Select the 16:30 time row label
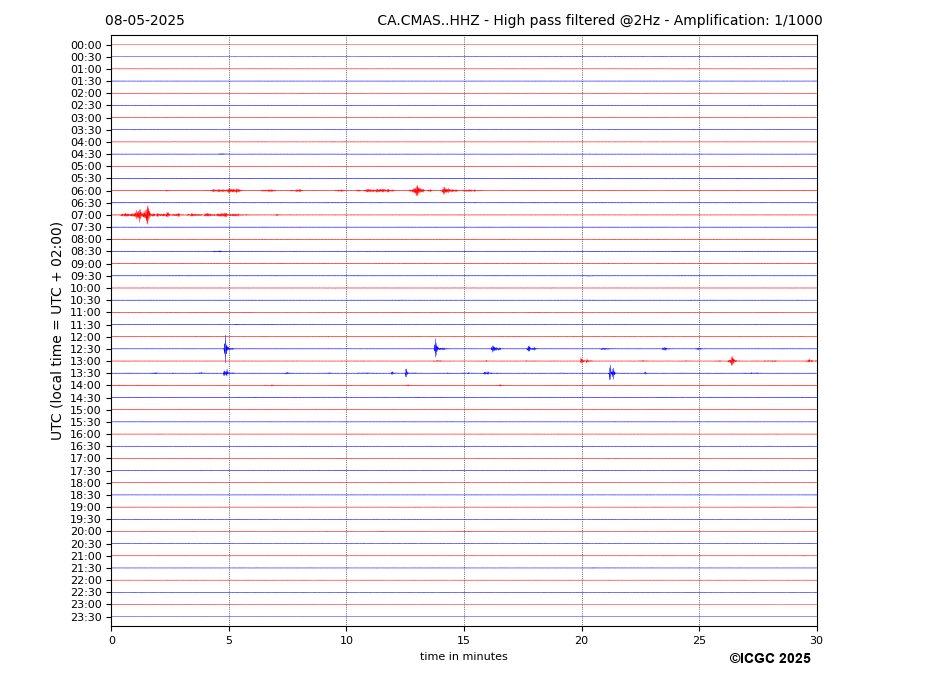Image resolution: width=927 pixels, height=696 pixels. tap(86, 447)
